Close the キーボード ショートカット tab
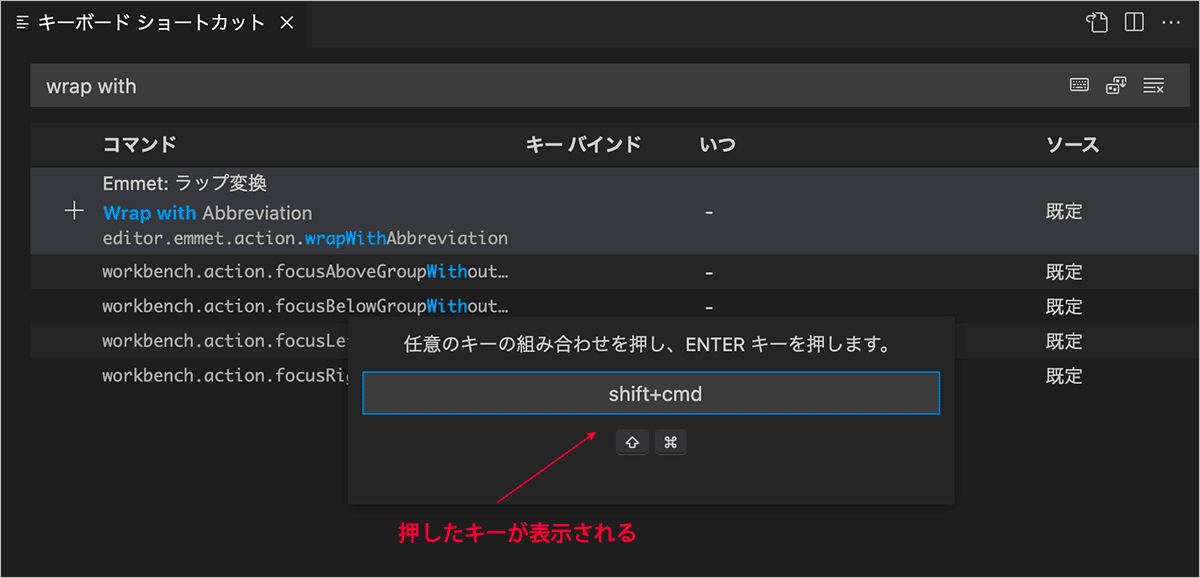Viewport: 1200px width, 578px height. click(x=286, y=22)
